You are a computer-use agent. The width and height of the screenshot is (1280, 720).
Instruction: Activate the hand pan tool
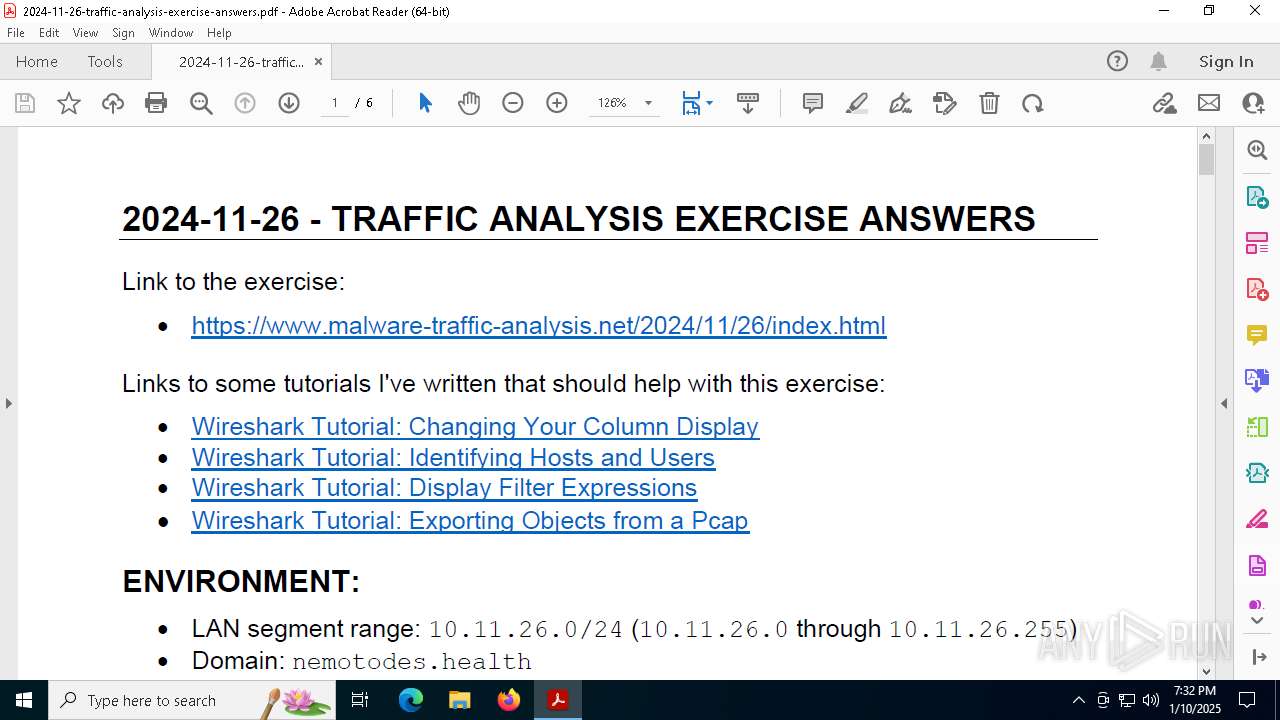click(x=469, y=103)
